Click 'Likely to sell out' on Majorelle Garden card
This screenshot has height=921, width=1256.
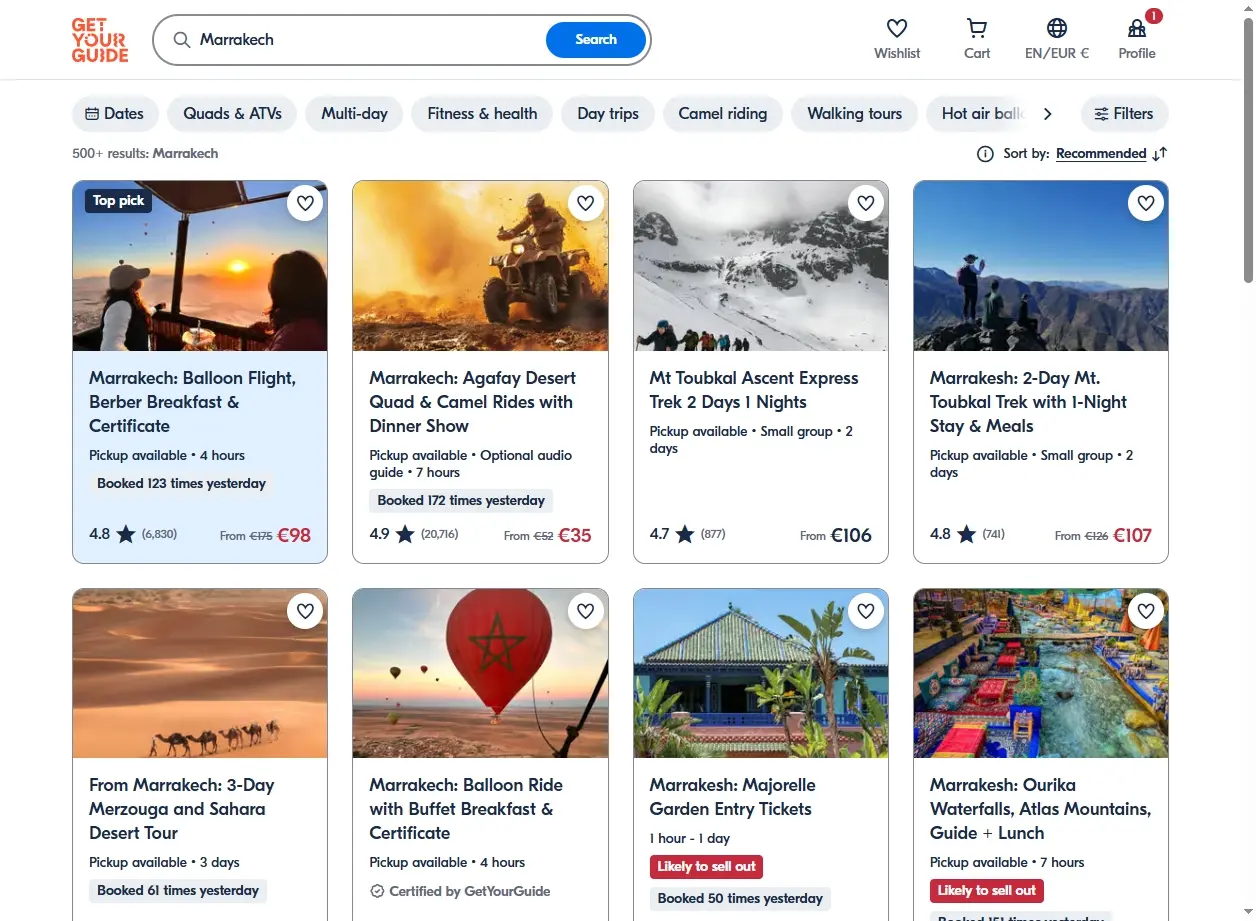[x=707, y=866]
